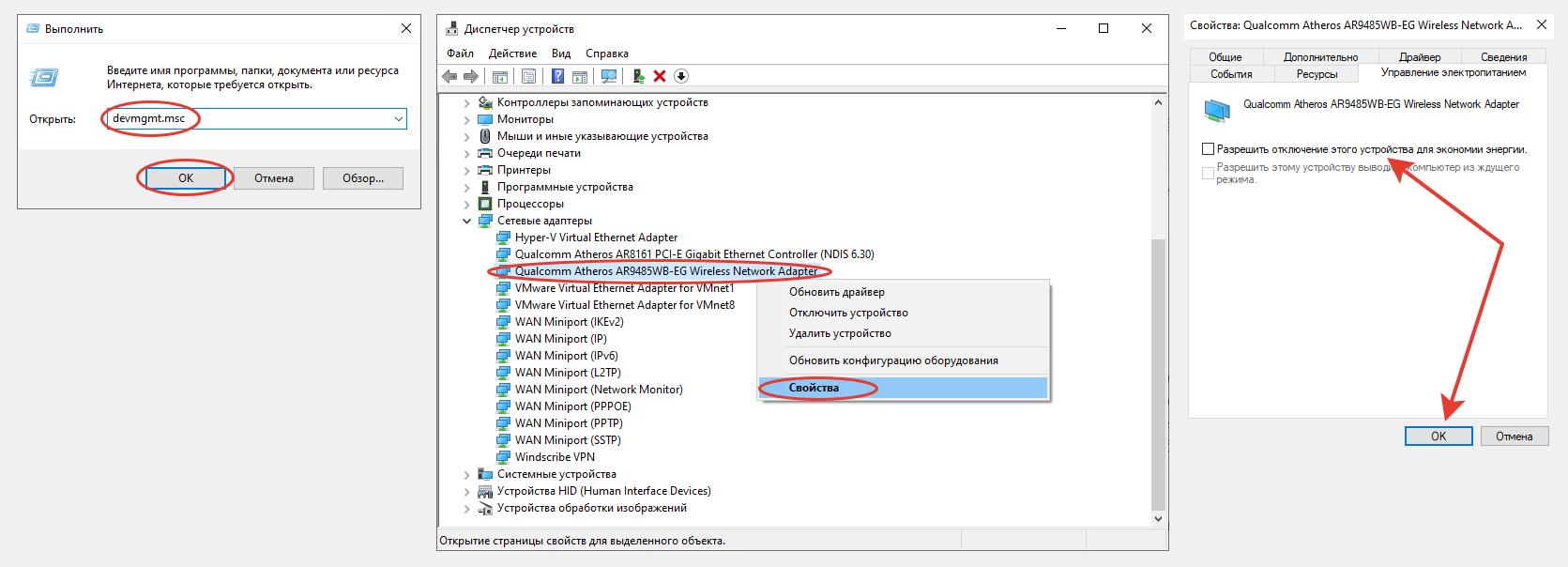This screenshot has height=567, width=1568.
Task: Go back with the toolbar left arrow
Action: tap(449, 76)
